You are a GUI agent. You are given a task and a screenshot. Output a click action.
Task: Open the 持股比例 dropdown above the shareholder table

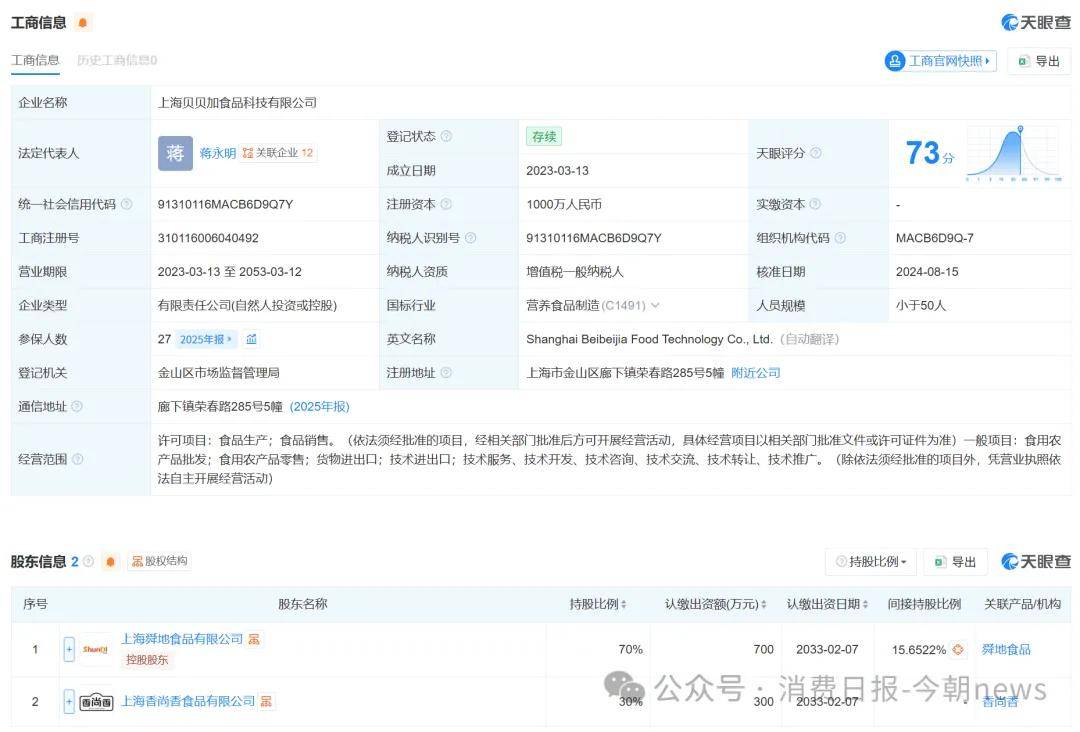tap(871, 562)
